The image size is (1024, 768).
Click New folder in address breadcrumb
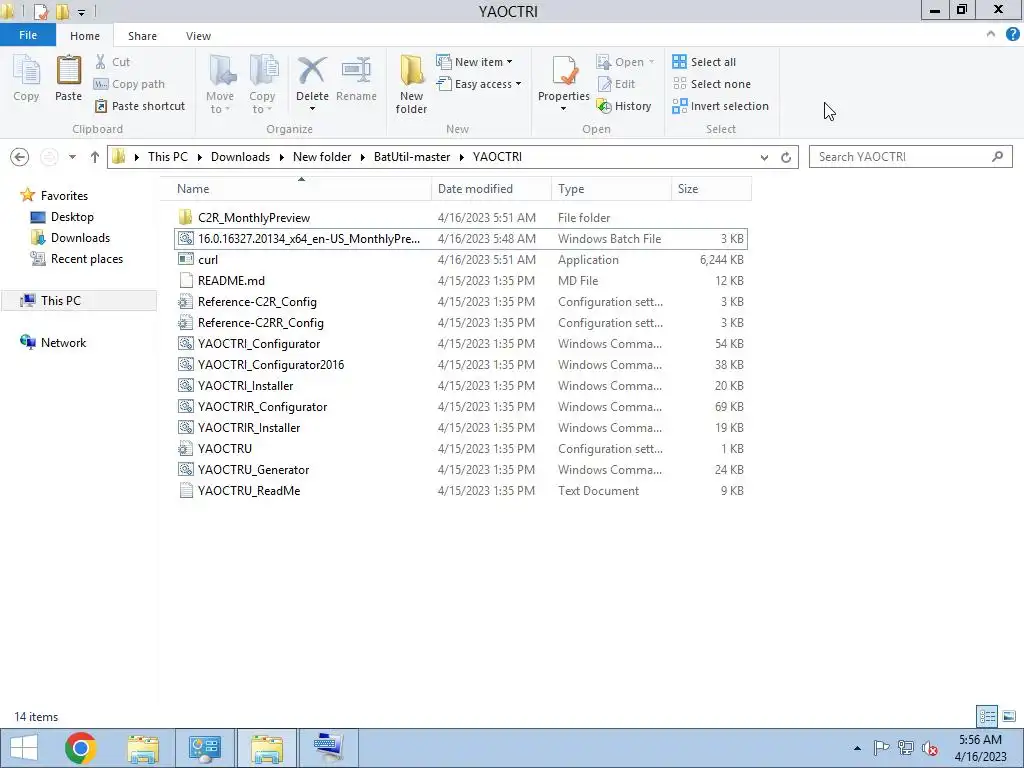point(322,157)
